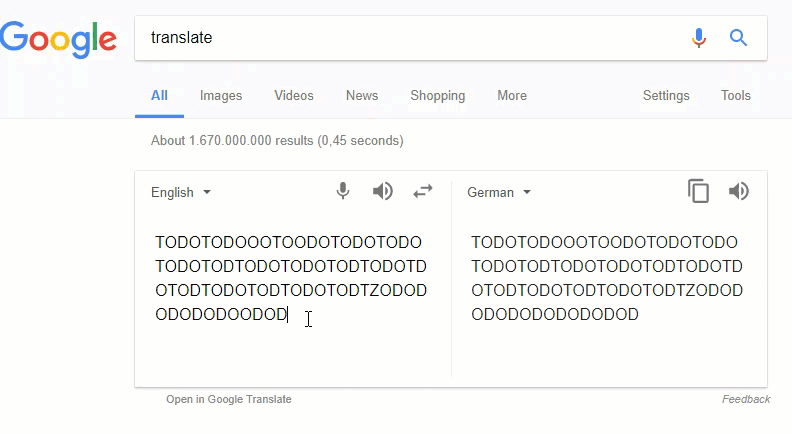
Task: Open search Settings
Action: (x=666, y=96)
